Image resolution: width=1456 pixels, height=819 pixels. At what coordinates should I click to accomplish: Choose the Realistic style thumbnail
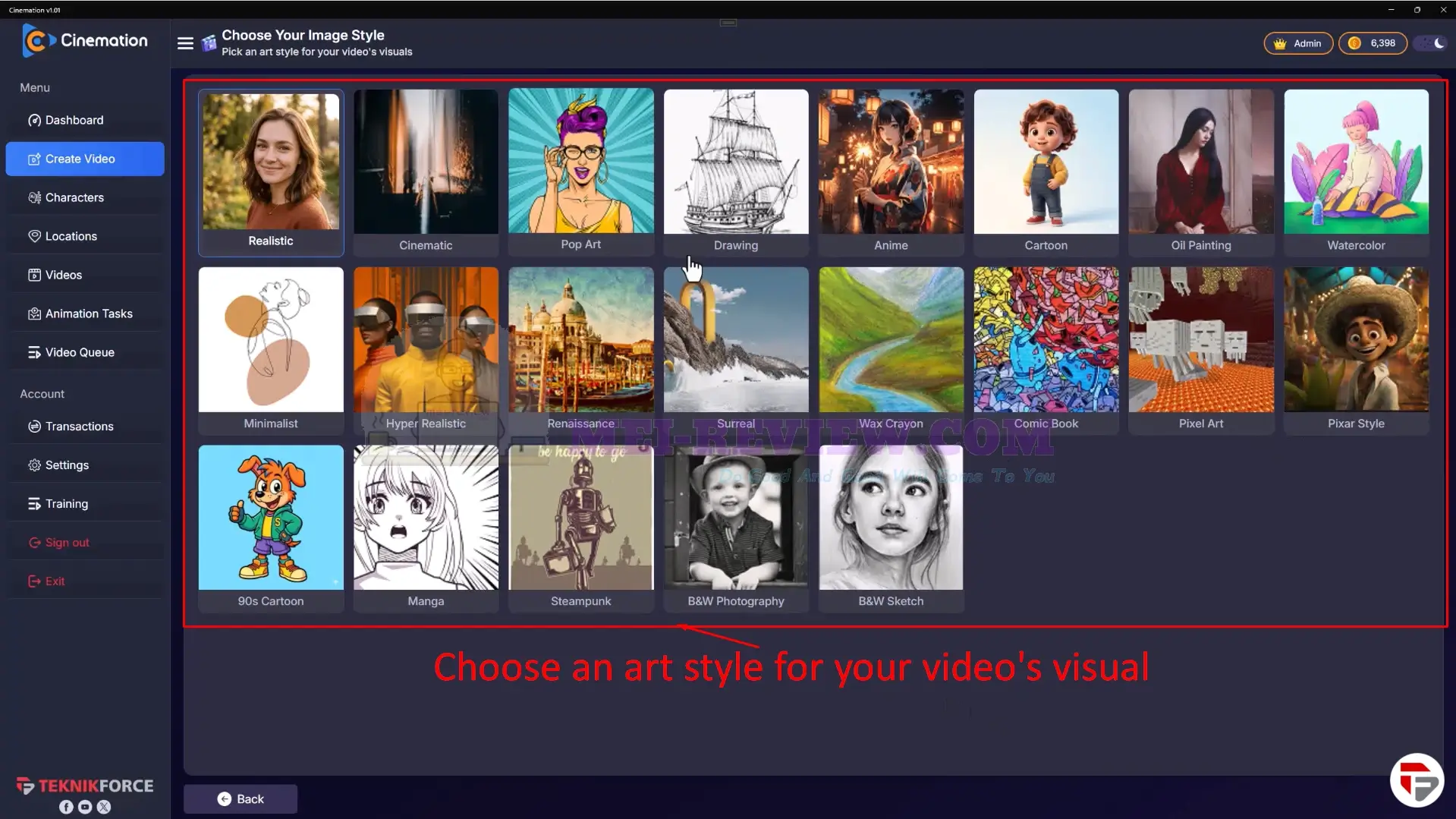(x=271, y=172)
